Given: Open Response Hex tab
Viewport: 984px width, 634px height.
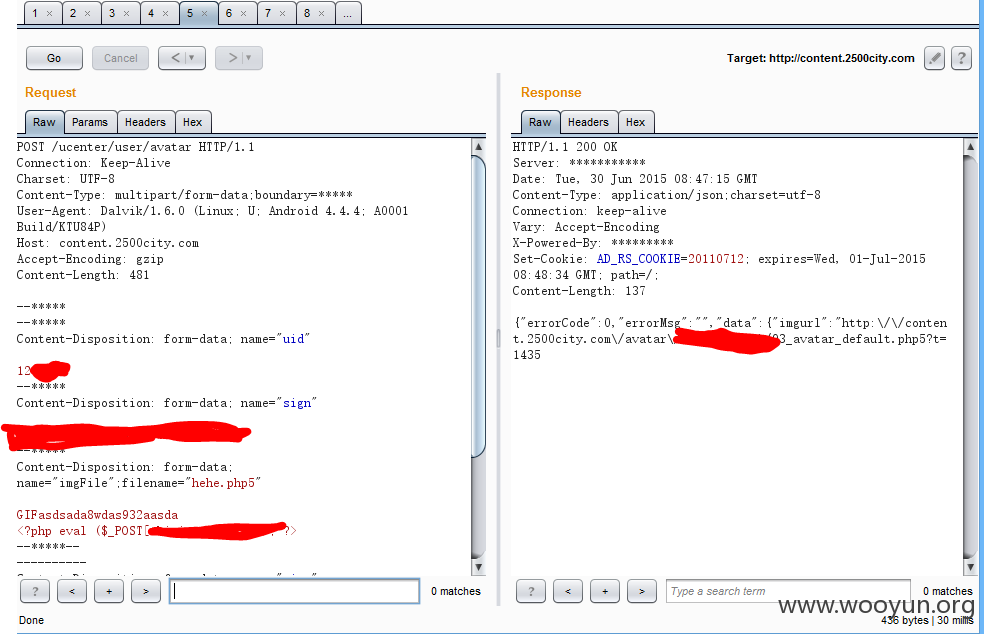Looking at the screenshot, I should (x=636, y=122).
